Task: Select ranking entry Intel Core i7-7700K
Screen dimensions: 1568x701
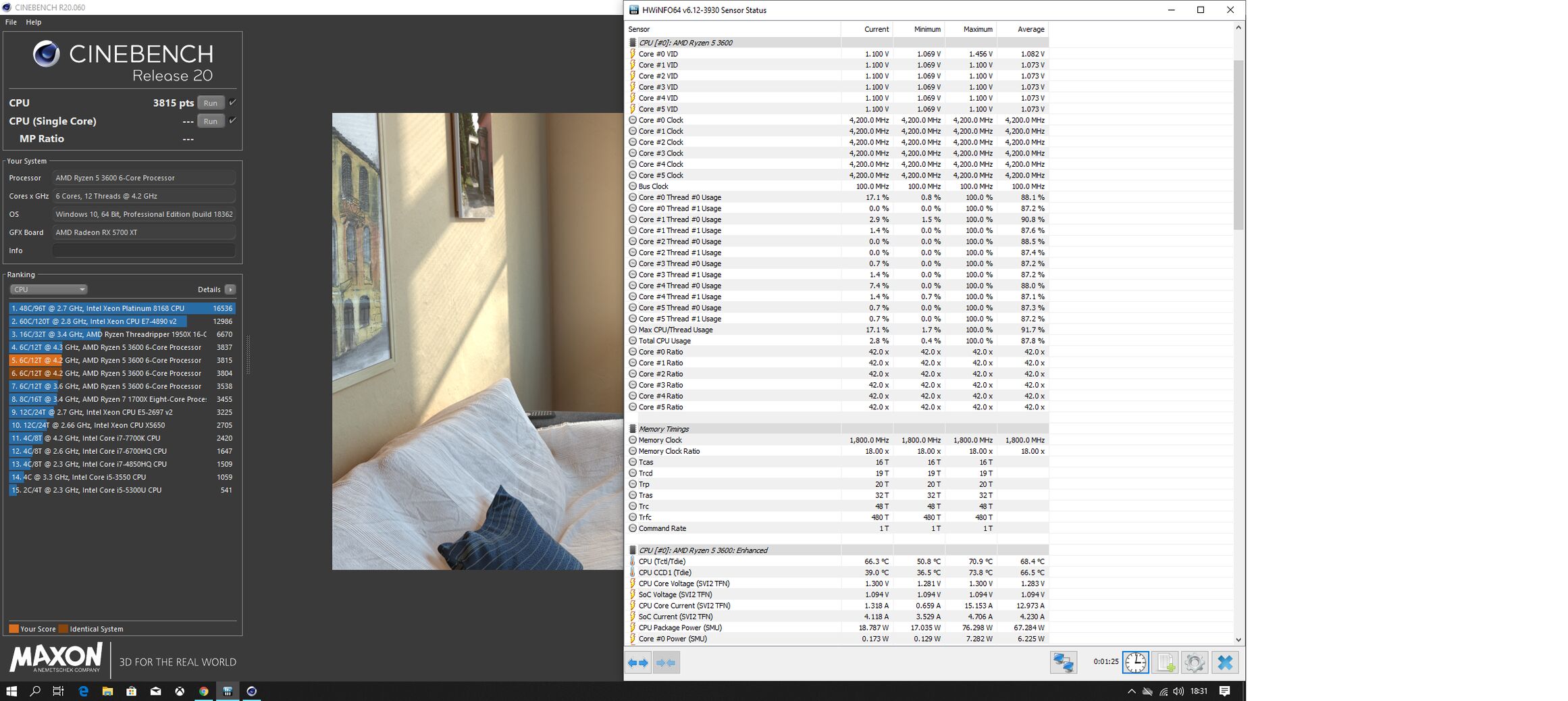Action: 122,438
